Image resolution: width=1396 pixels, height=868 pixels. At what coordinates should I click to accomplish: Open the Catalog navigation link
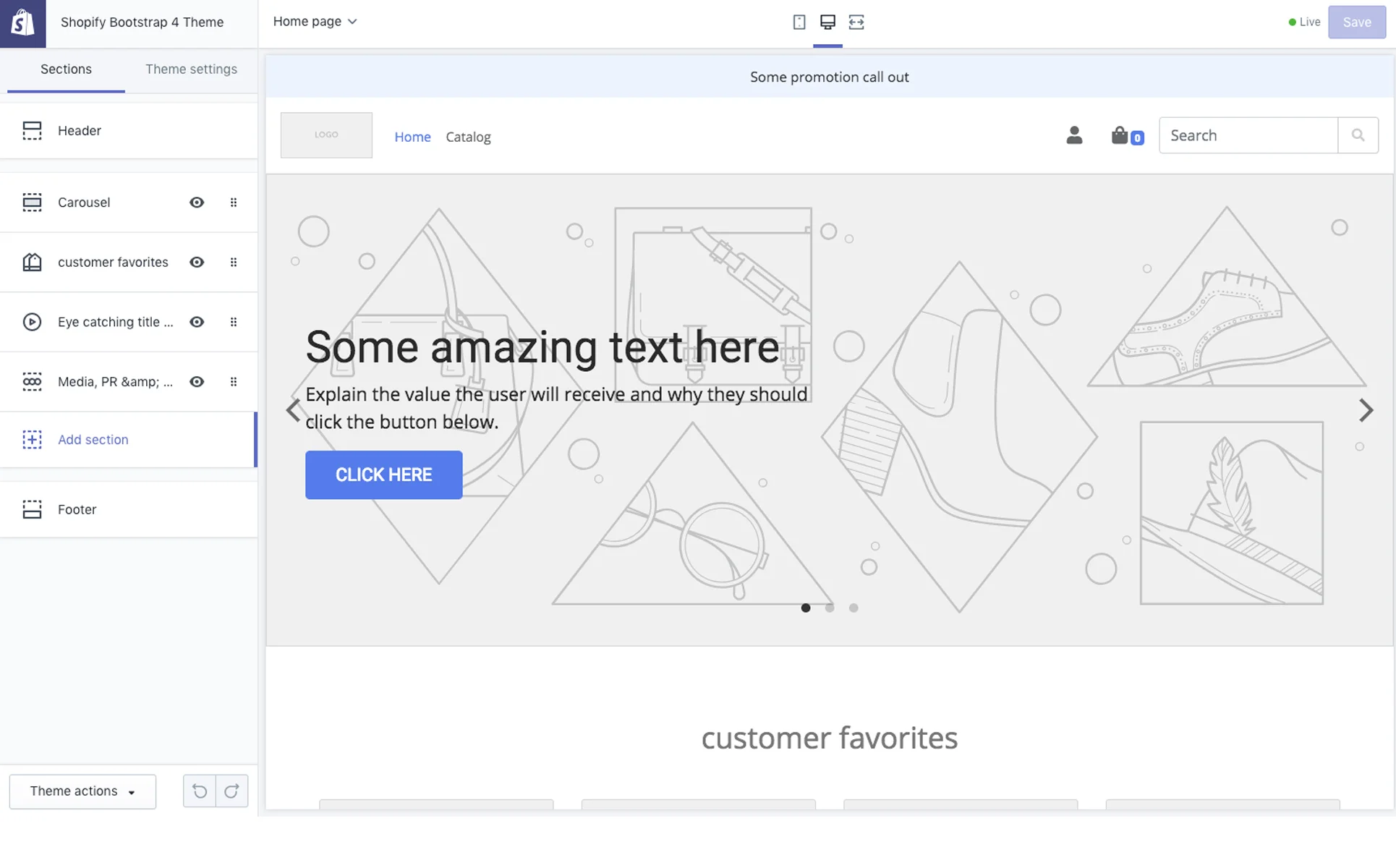click(x=468, y=137)
